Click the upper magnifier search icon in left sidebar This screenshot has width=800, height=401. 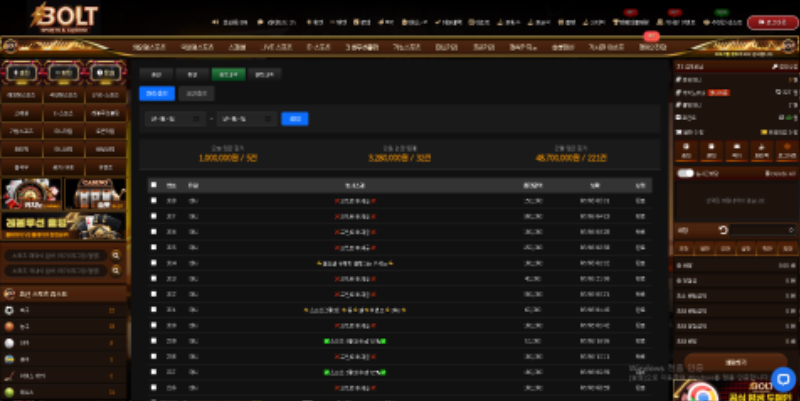pyautogui.click(x=116, y=255)
